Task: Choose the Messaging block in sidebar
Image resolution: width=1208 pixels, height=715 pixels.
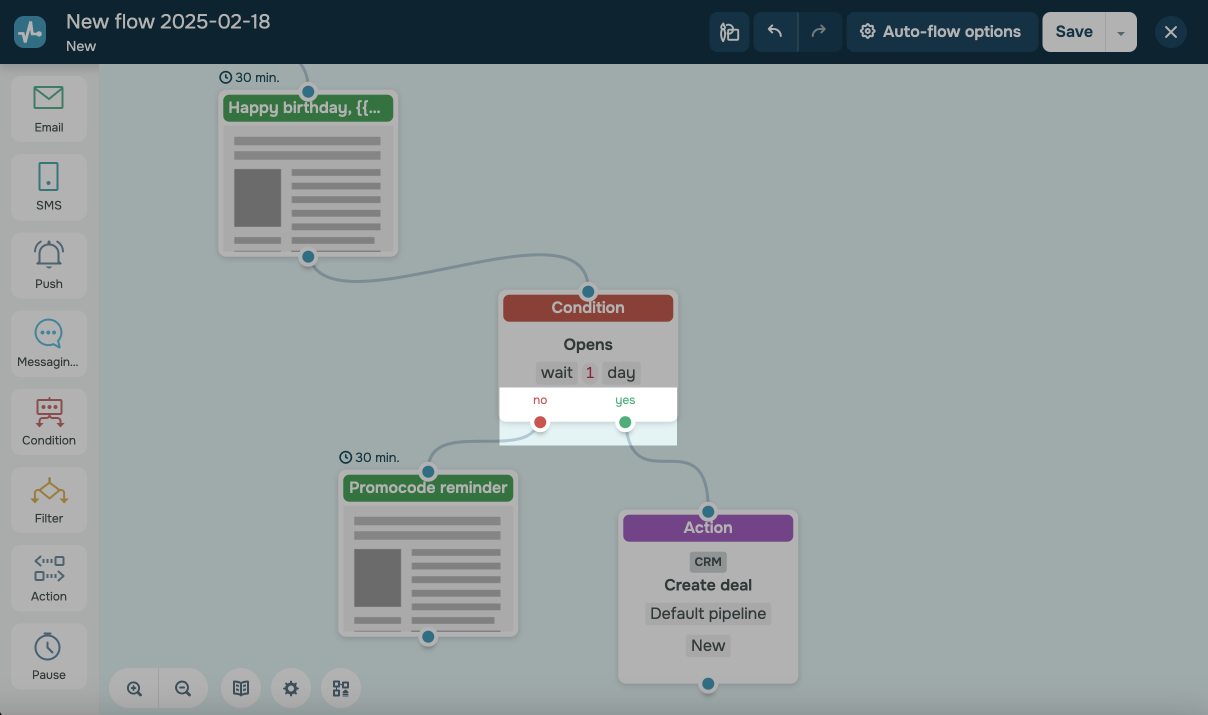Action: 48,343
